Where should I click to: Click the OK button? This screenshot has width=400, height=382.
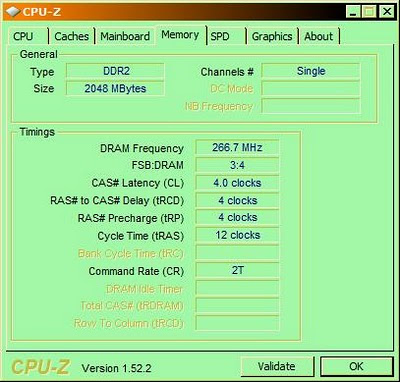tap(356, 366)
